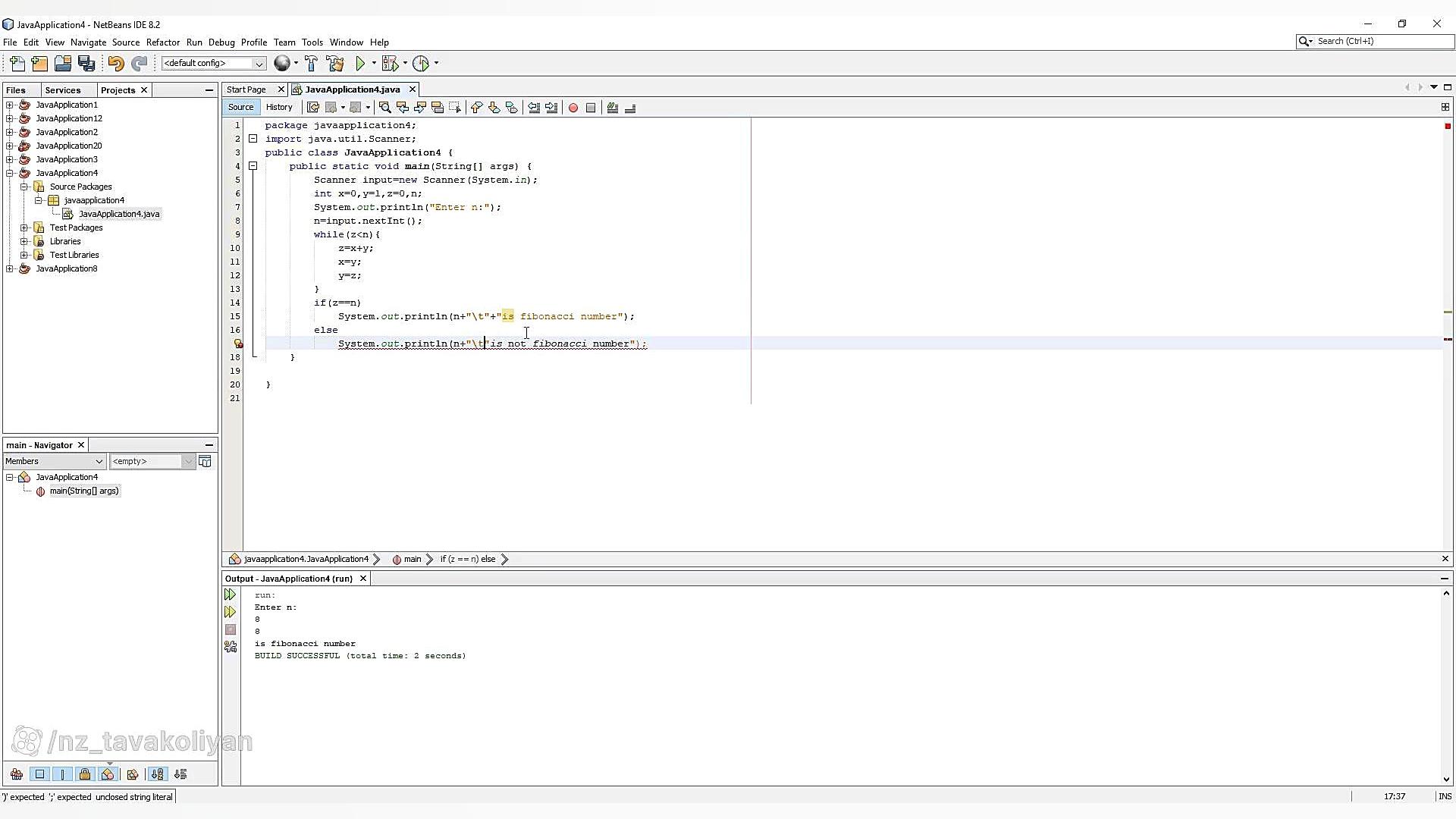1456x819 pixels.
Task: Select JavaApplication4.java in project tree
Action: pos(119,214)
